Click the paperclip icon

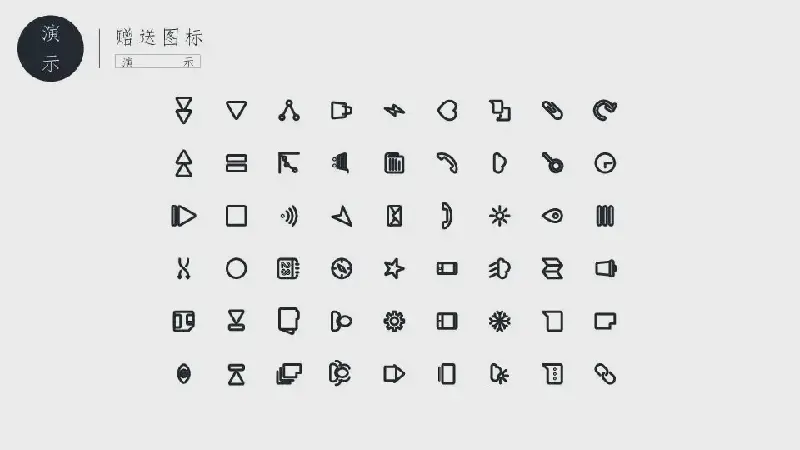[x=552, y=110]
